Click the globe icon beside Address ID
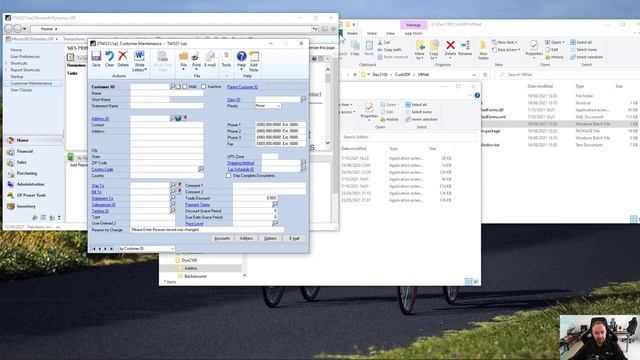 (x=178, y=118)
